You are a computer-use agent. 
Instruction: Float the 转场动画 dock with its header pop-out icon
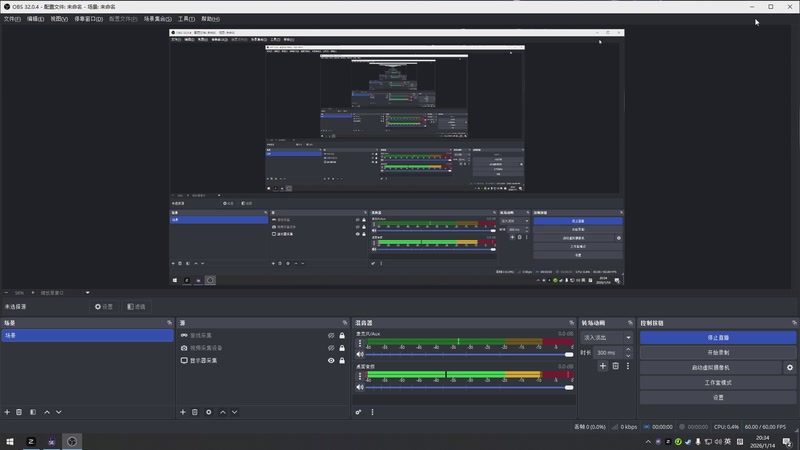click(630, 323)
